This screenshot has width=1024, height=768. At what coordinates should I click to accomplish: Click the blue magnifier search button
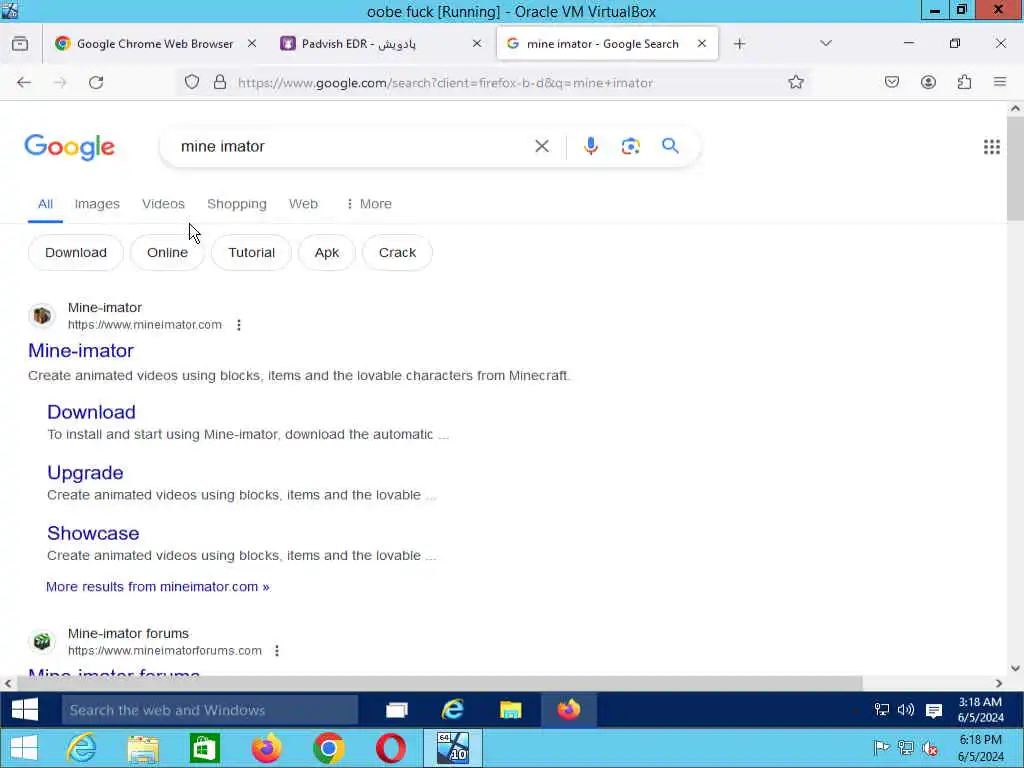pyautogui.click(x=670, y=146)
